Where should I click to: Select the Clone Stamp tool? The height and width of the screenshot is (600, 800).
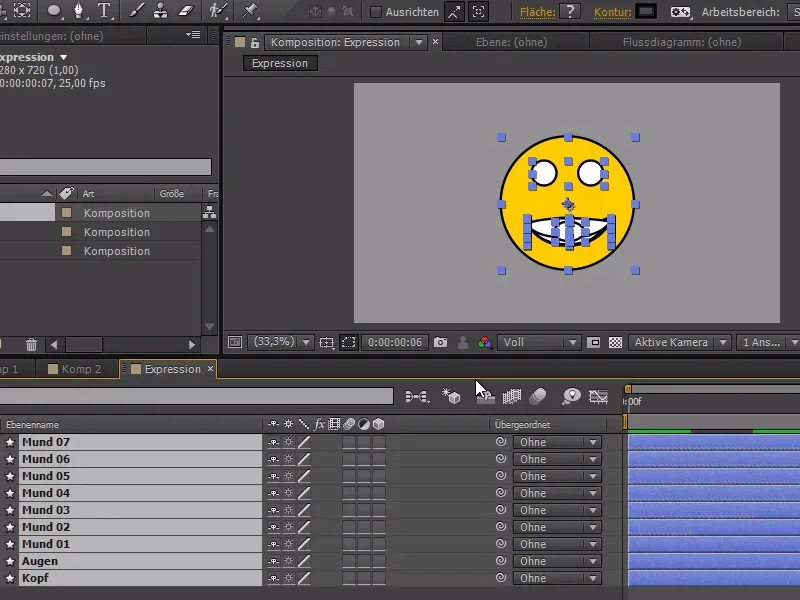coord(160,11)
